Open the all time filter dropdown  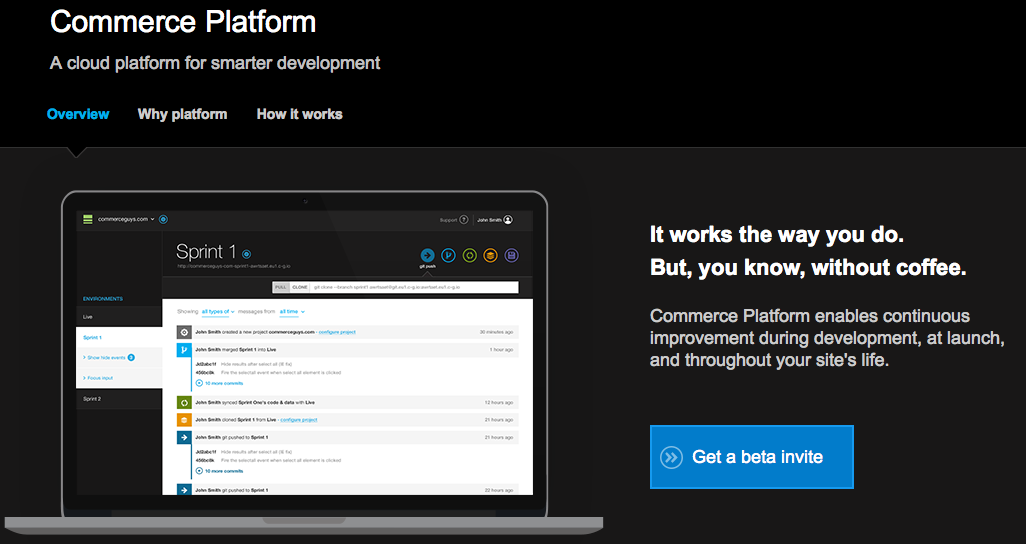pos(292,312)
